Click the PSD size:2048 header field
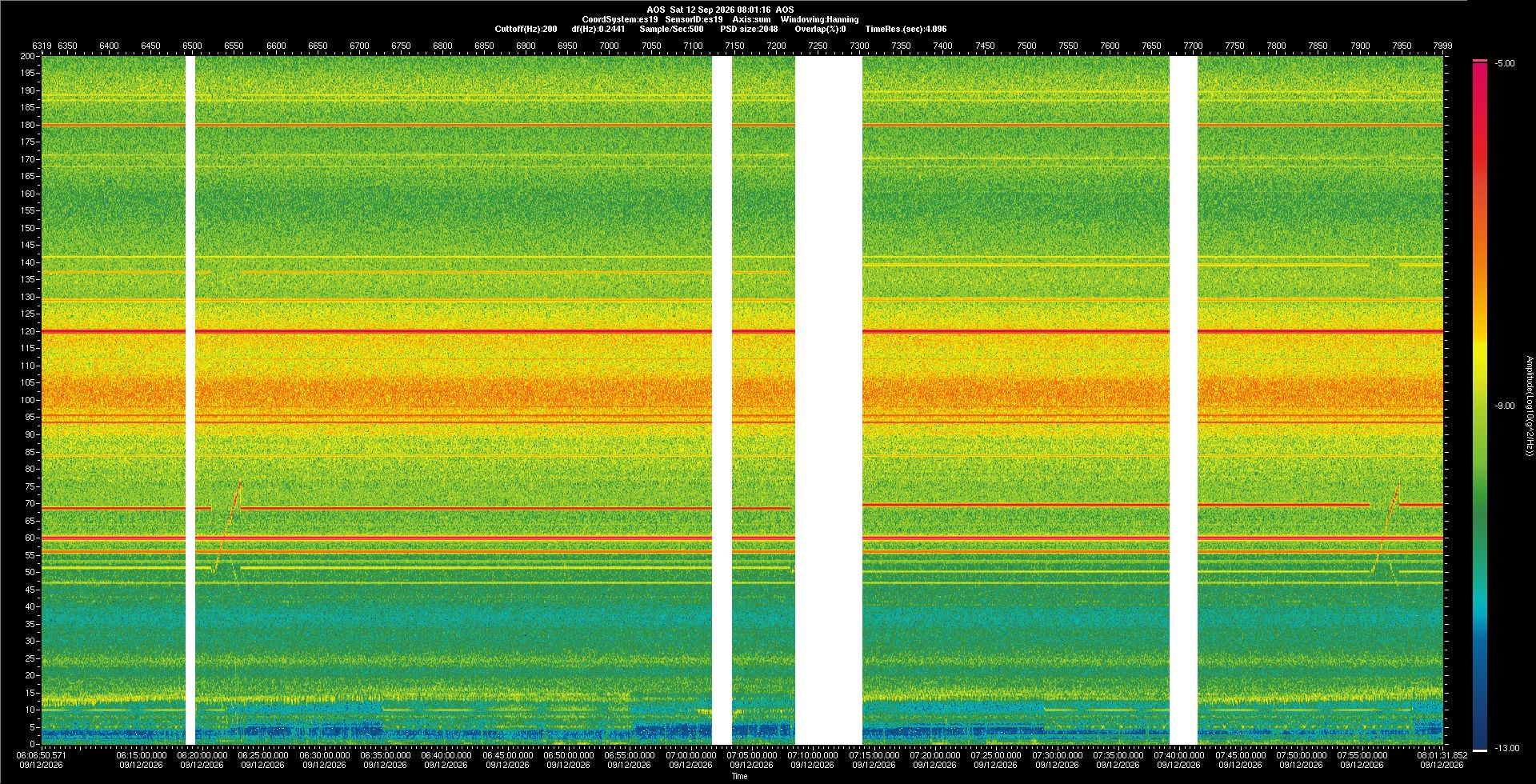1536x784 pixels. pos(749,29)
